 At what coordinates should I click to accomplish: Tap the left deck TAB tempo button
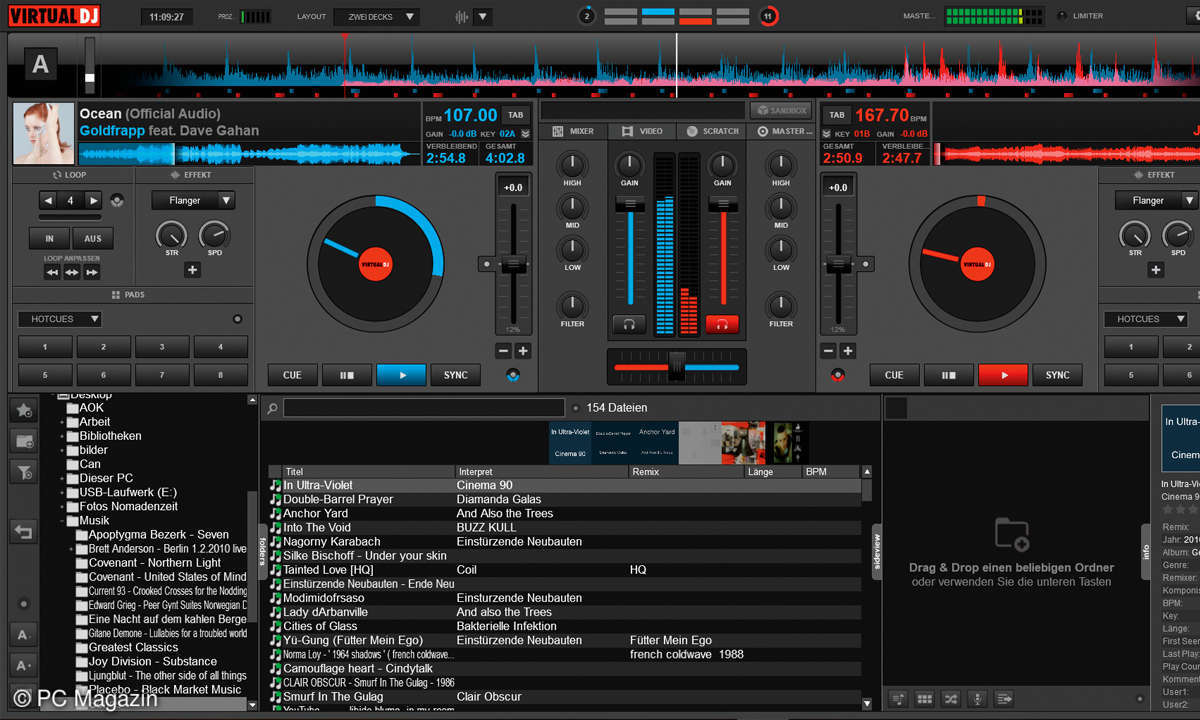click(x=515, y=115)
